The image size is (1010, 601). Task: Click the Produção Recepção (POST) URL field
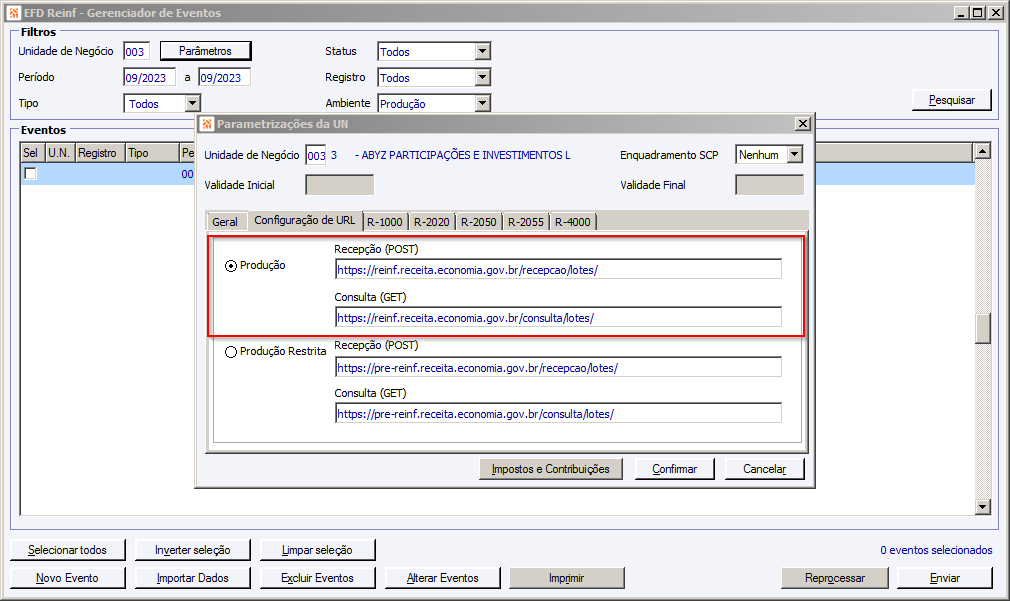(558, 270)
